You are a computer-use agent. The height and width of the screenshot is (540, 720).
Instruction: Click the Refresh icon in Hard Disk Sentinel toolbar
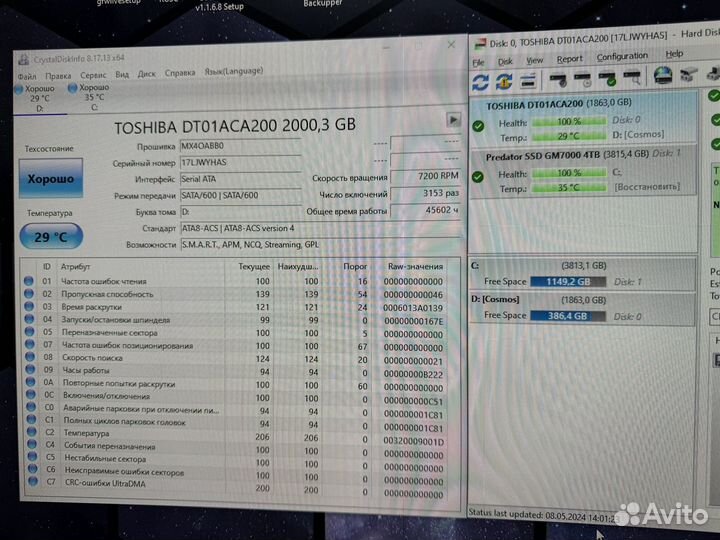(480, 83)
